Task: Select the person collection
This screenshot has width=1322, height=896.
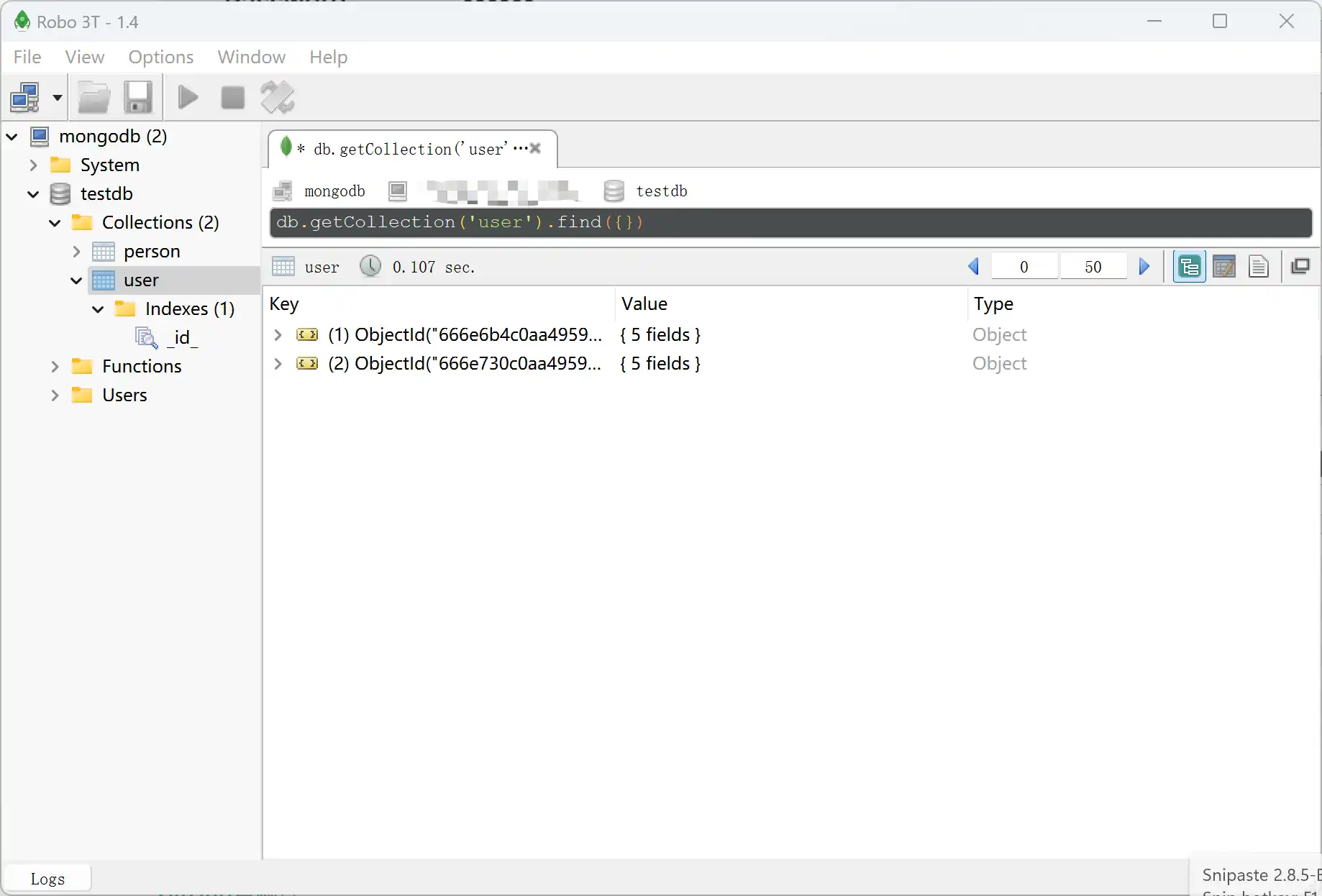Action: pos(152,251)
